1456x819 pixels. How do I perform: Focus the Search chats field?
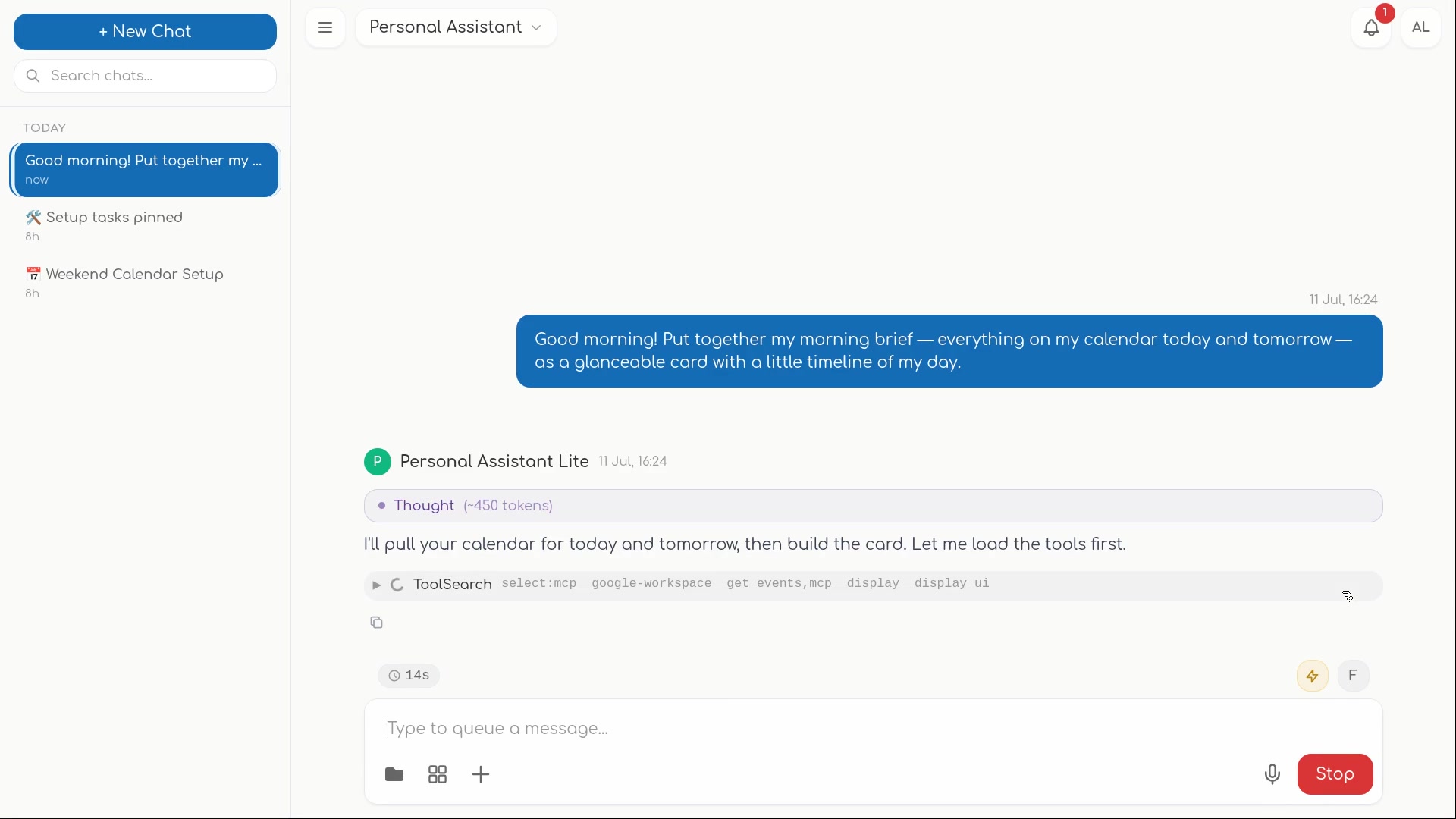[x=145, y=76]
